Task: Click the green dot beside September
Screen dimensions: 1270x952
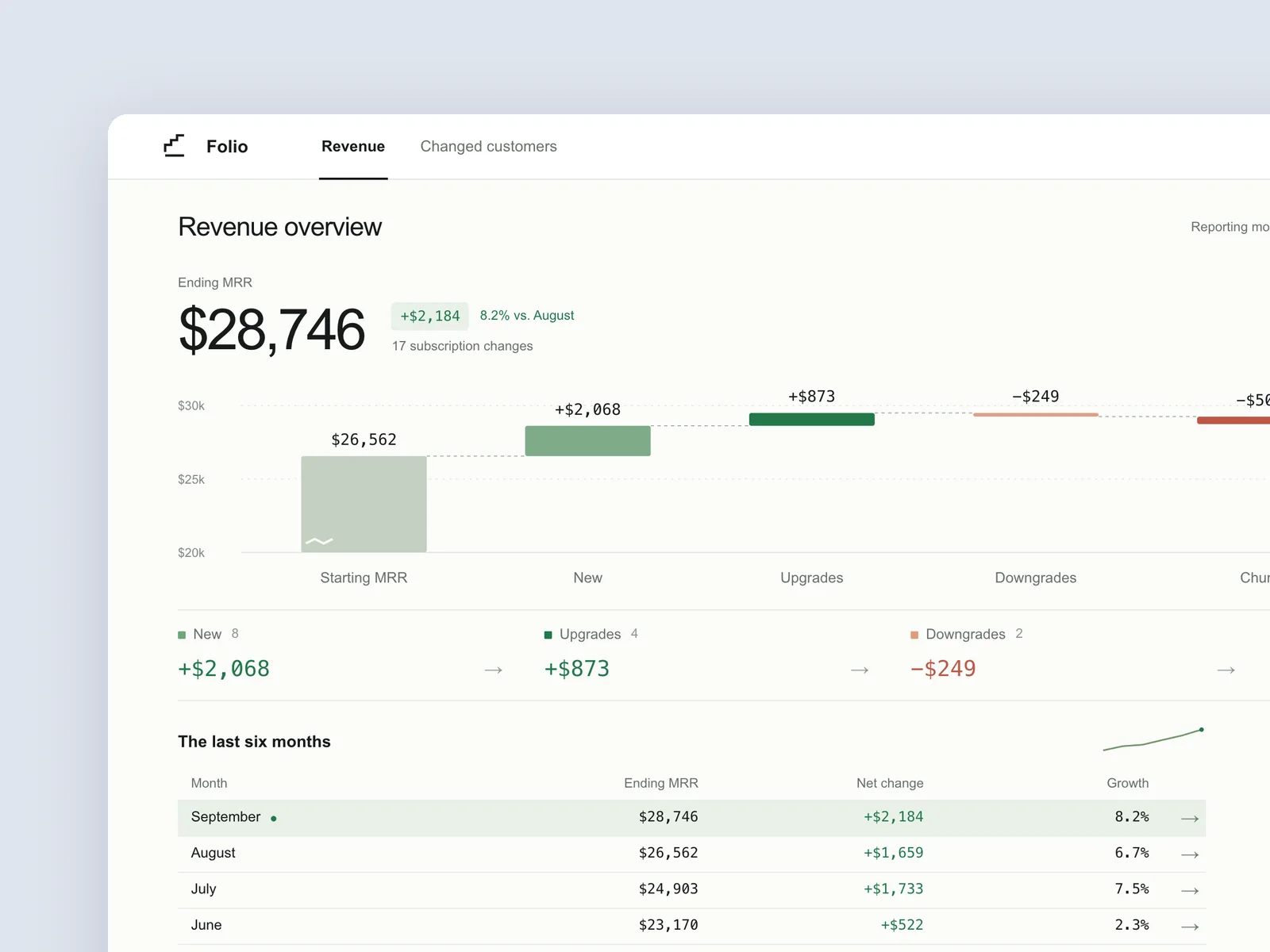Action: (274, 819)
